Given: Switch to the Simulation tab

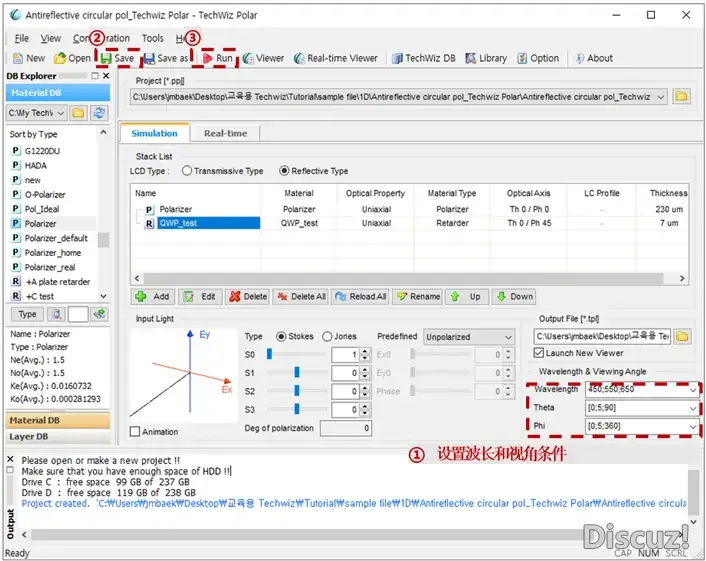Looking at the screenshot, I should [x=154, y=133].
